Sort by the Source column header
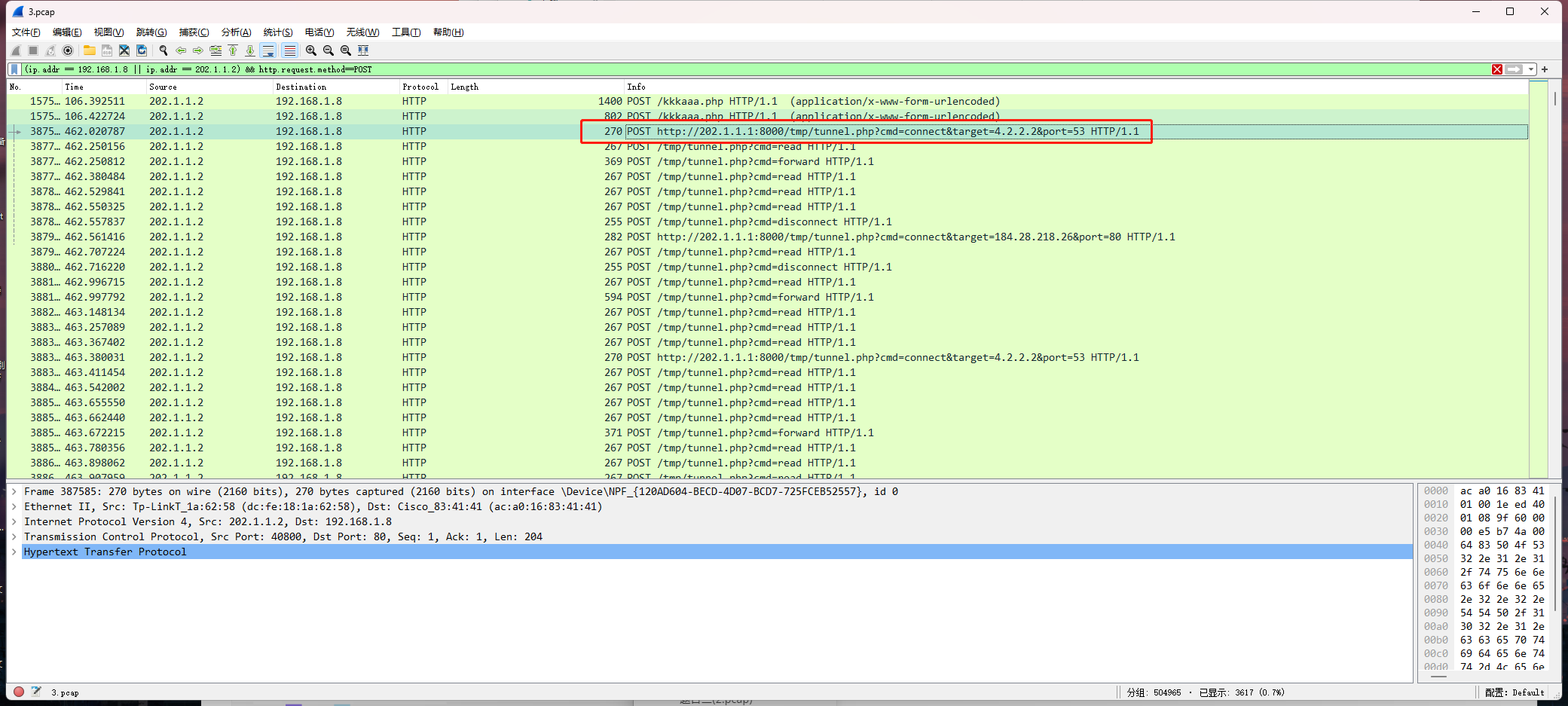This screenshot has width=1568, height=706. 209,87
